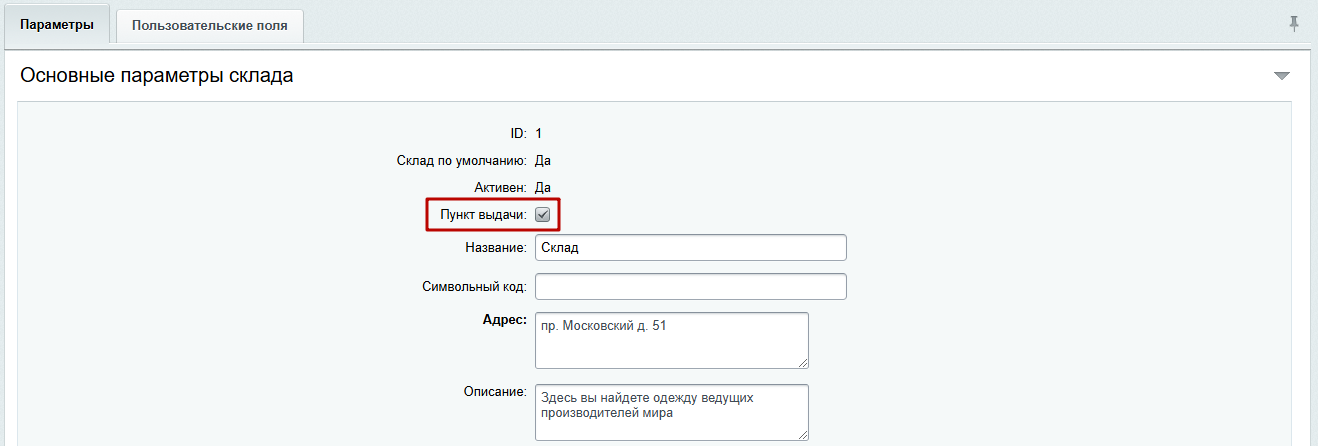Click the bold Адрес label
The image size is (1318, 446).
point(506,320)
